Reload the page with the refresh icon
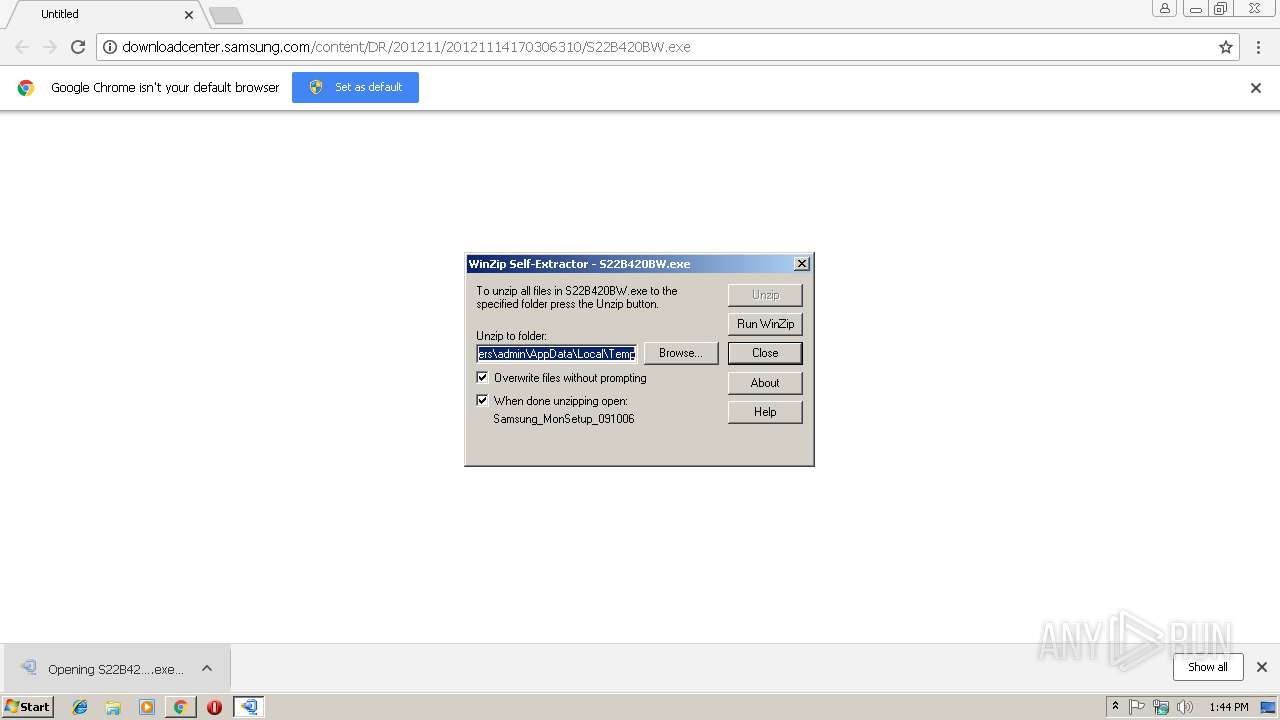 [x=78, y=47]
